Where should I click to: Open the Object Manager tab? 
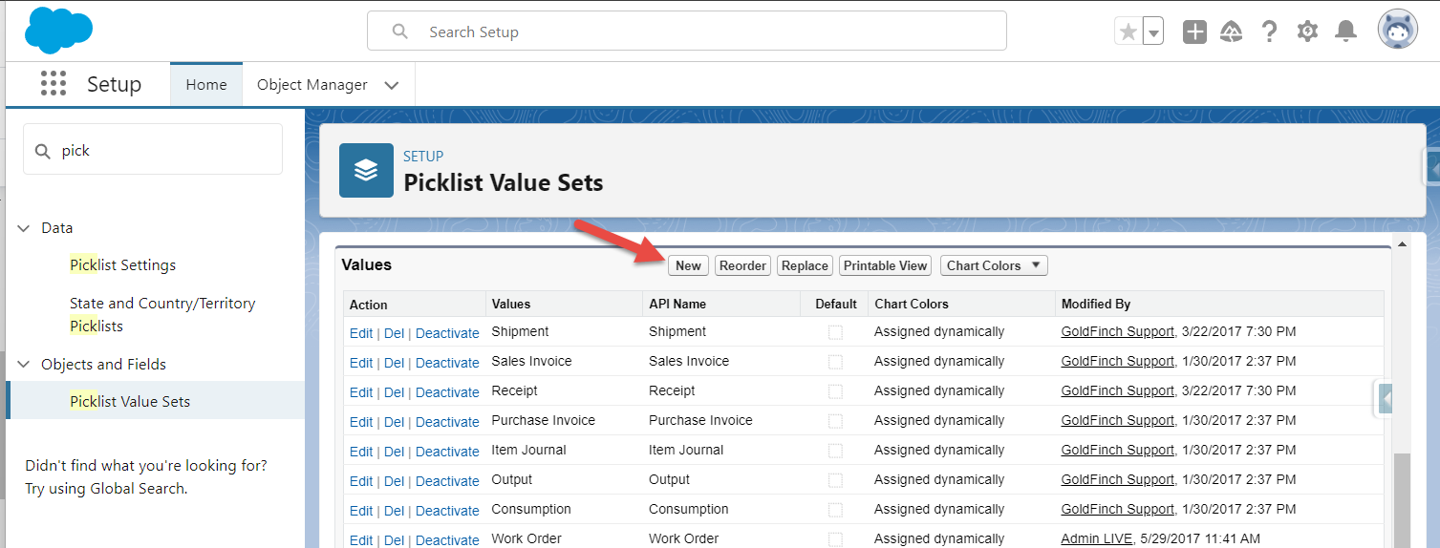point(312,85)
